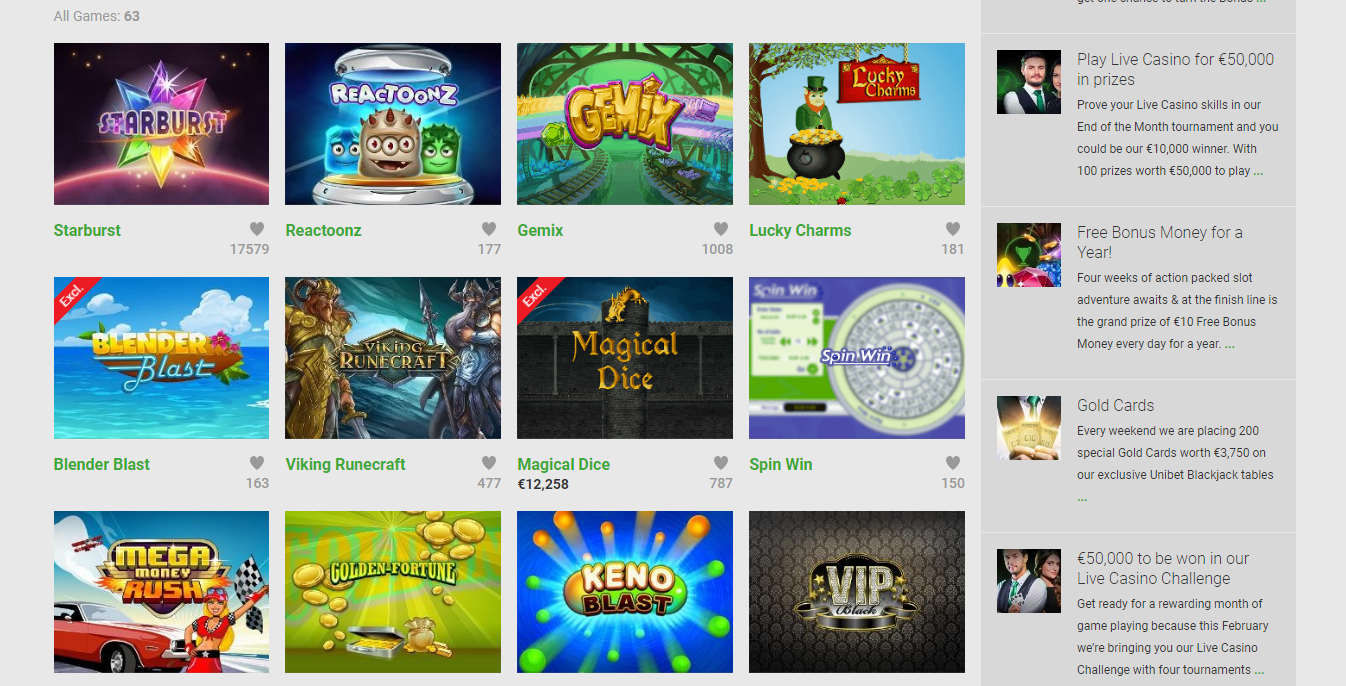Click the Lucky Charms title link
This screenshot has width=1346, height=686.
coord(800,230)
